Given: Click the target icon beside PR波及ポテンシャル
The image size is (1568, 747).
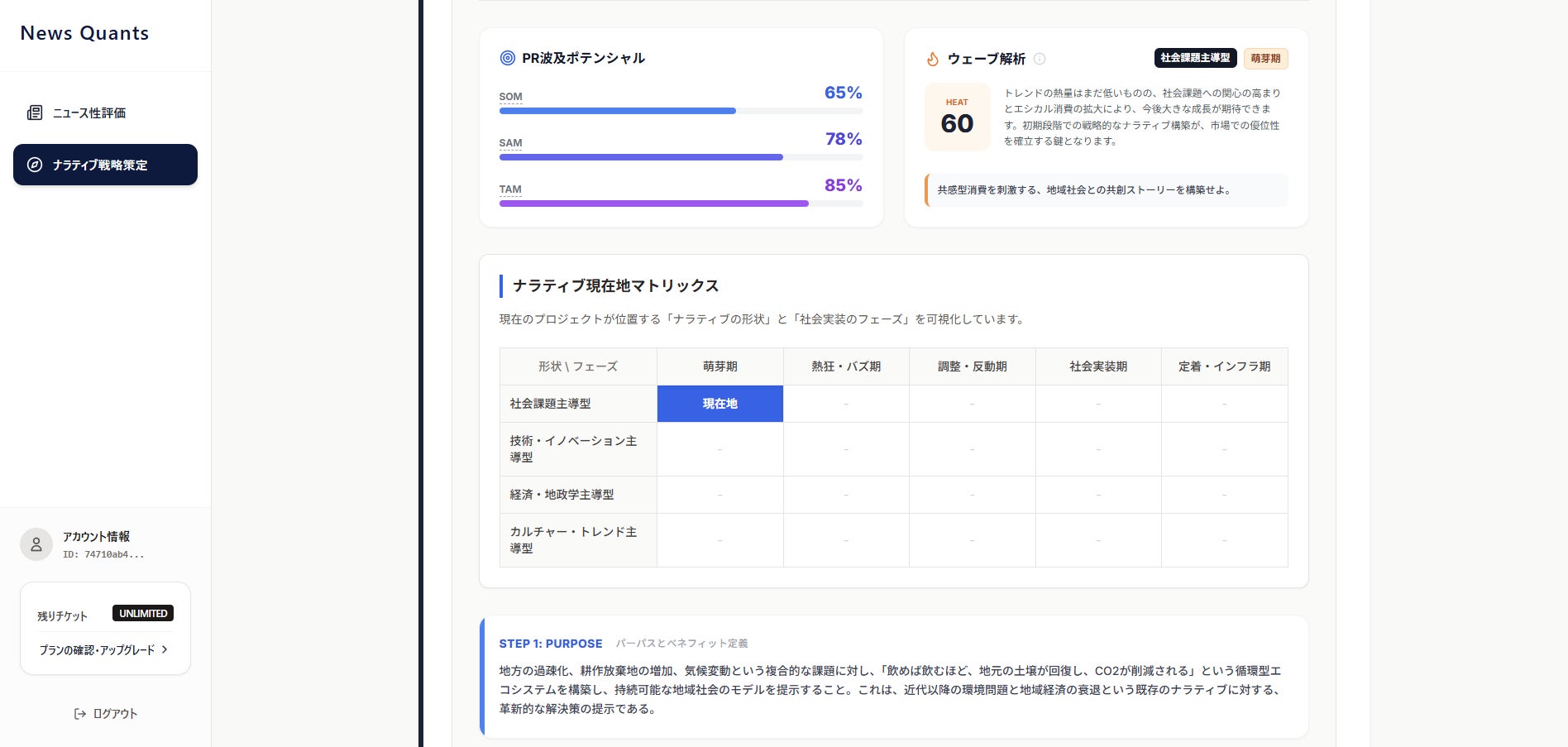Looking at the screenshot, I should 508,58.
